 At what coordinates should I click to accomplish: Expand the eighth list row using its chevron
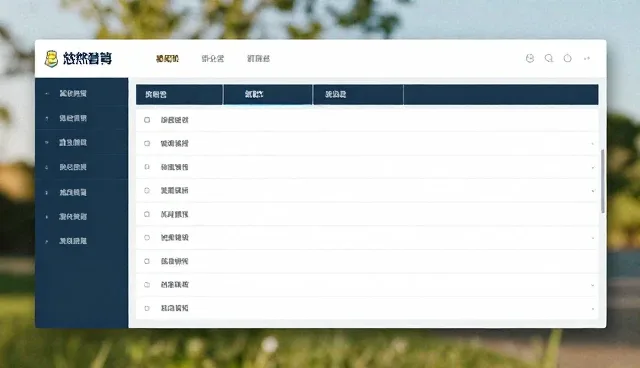(x=593, y=286)
